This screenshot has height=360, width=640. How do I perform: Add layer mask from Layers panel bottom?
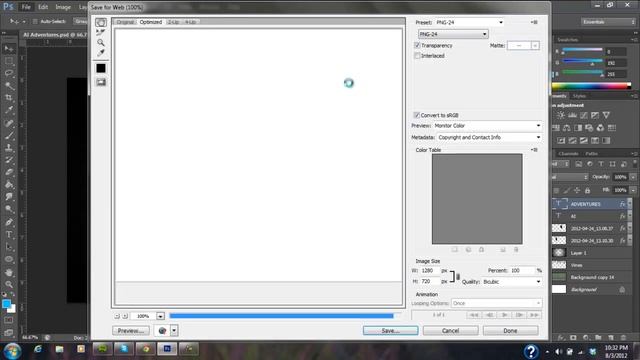[x=573, y=338]
